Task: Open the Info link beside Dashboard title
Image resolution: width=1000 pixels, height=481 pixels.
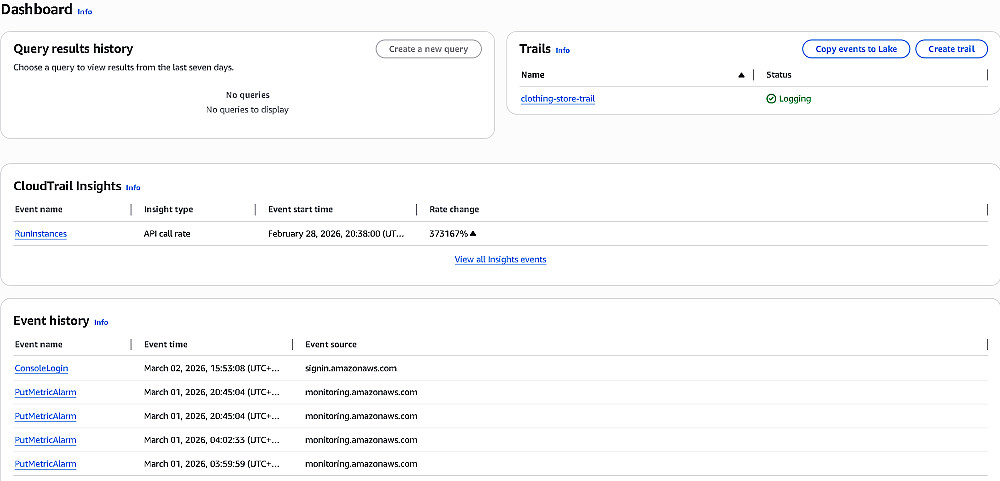Action: pyautogui.click(x=84, y=12)
